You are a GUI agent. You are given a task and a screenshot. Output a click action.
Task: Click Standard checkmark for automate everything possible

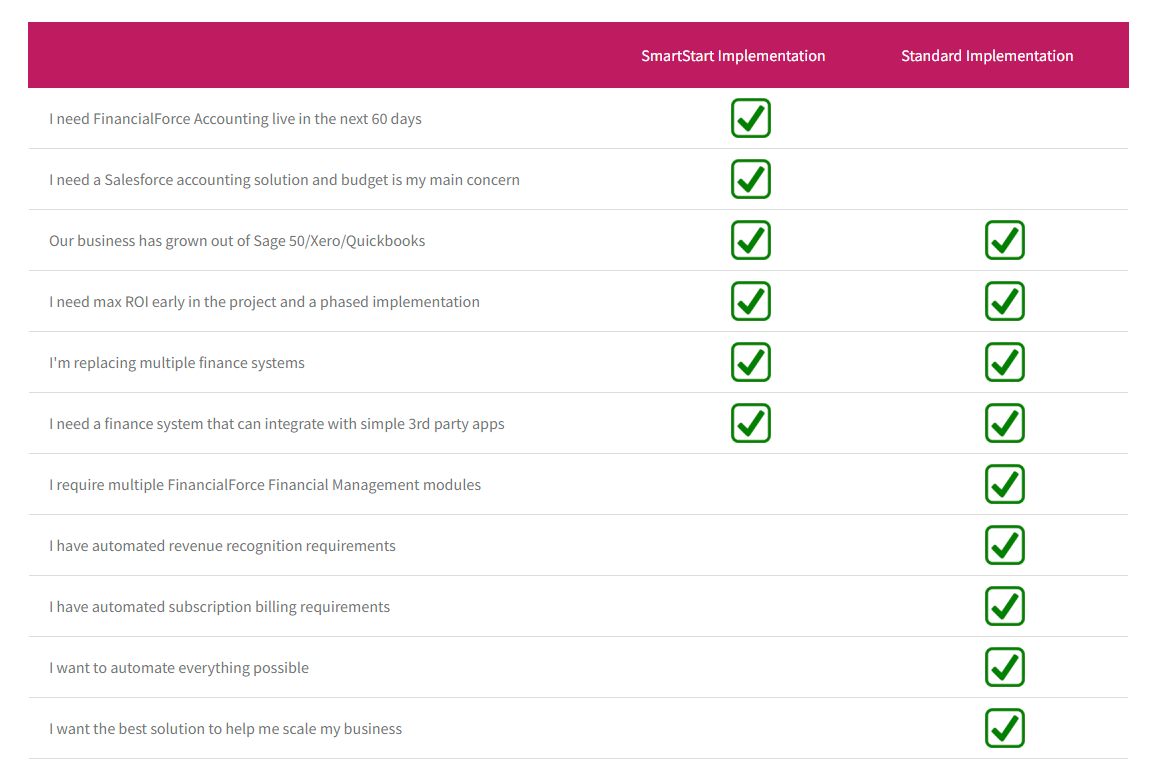(1004, 667)
